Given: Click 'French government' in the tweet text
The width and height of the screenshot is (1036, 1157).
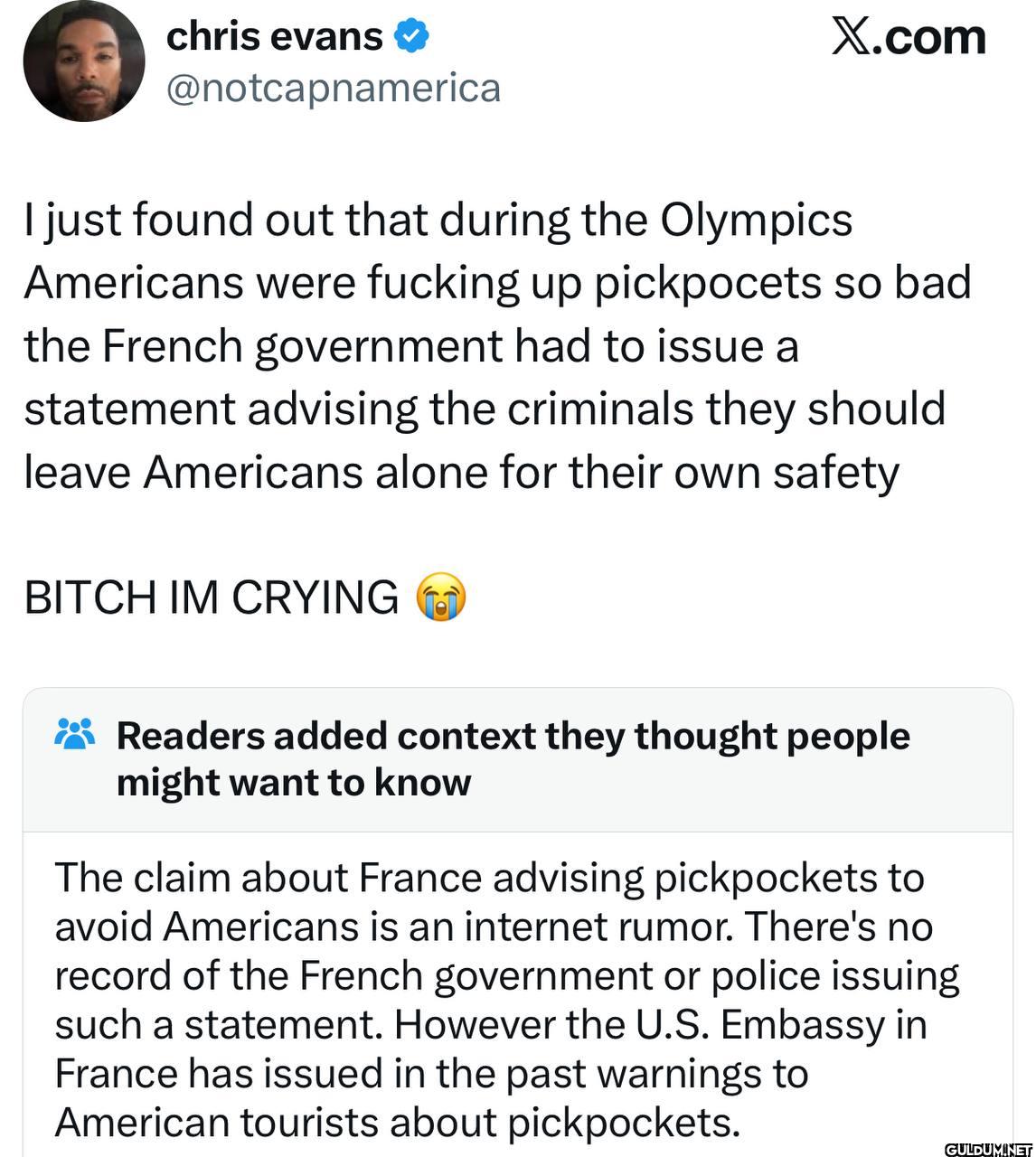Looking at the screenshot, I should pos(301,345).
